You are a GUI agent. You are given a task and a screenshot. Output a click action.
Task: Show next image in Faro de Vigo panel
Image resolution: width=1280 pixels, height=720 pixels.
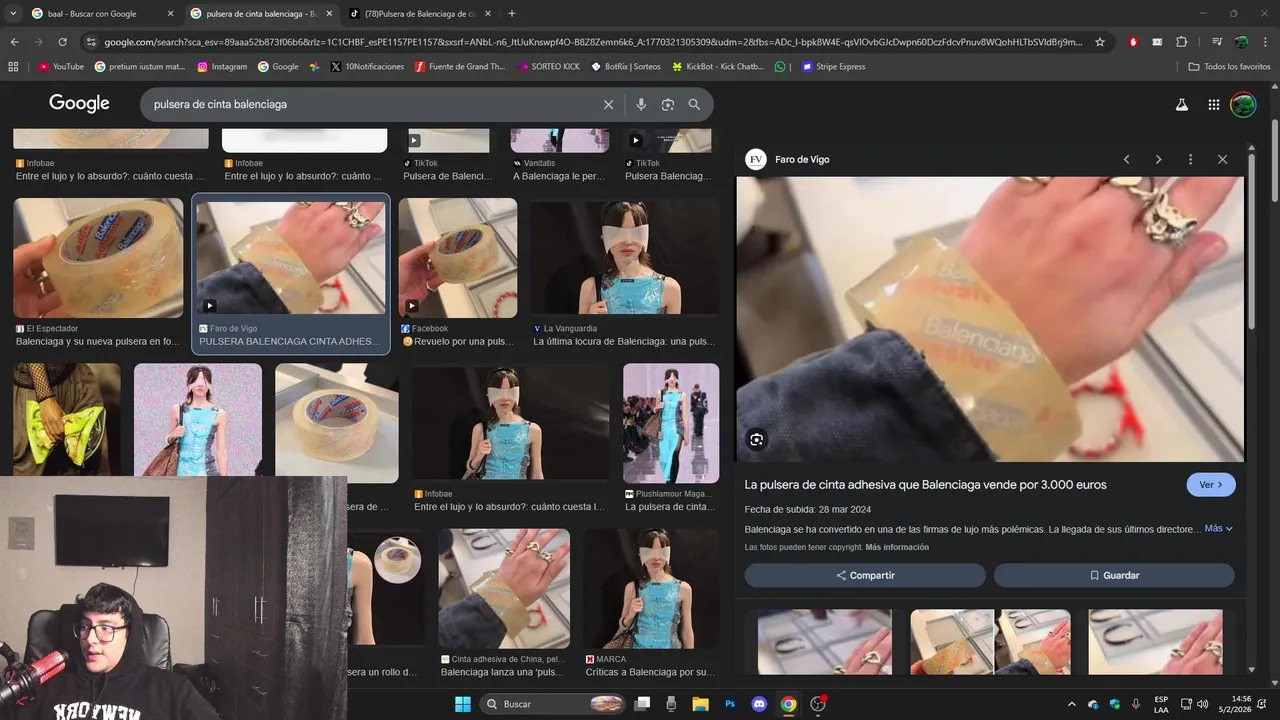pyautogui.click(x=1158, y=159)
